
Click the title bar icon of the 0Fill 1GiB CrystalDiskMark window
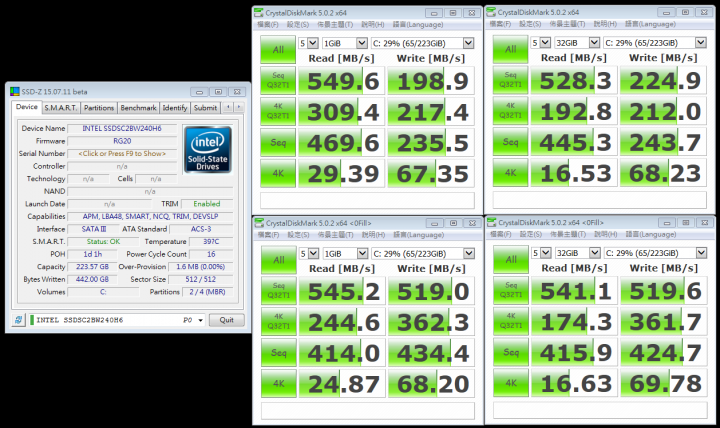click(x=259, y=223)
